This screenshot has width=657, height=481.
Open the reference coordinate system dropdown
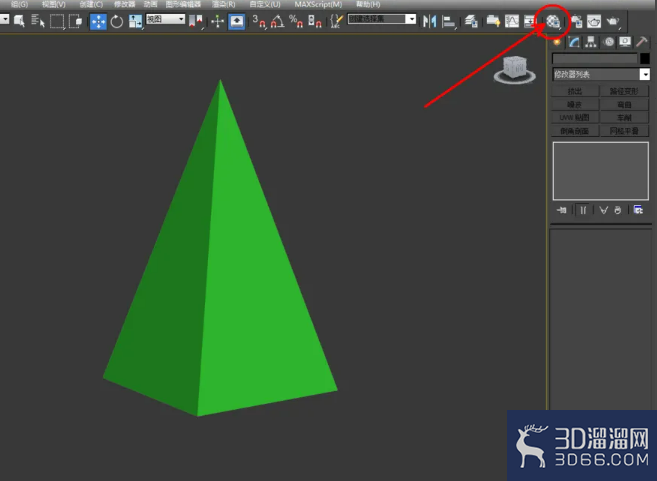click(x=166, y=19)
